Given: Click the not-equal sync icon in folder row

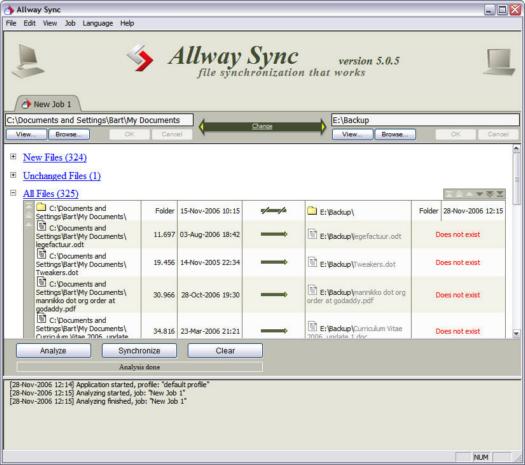Looking at the screenshot, I should pyautogui.click(x=274, y=211).
